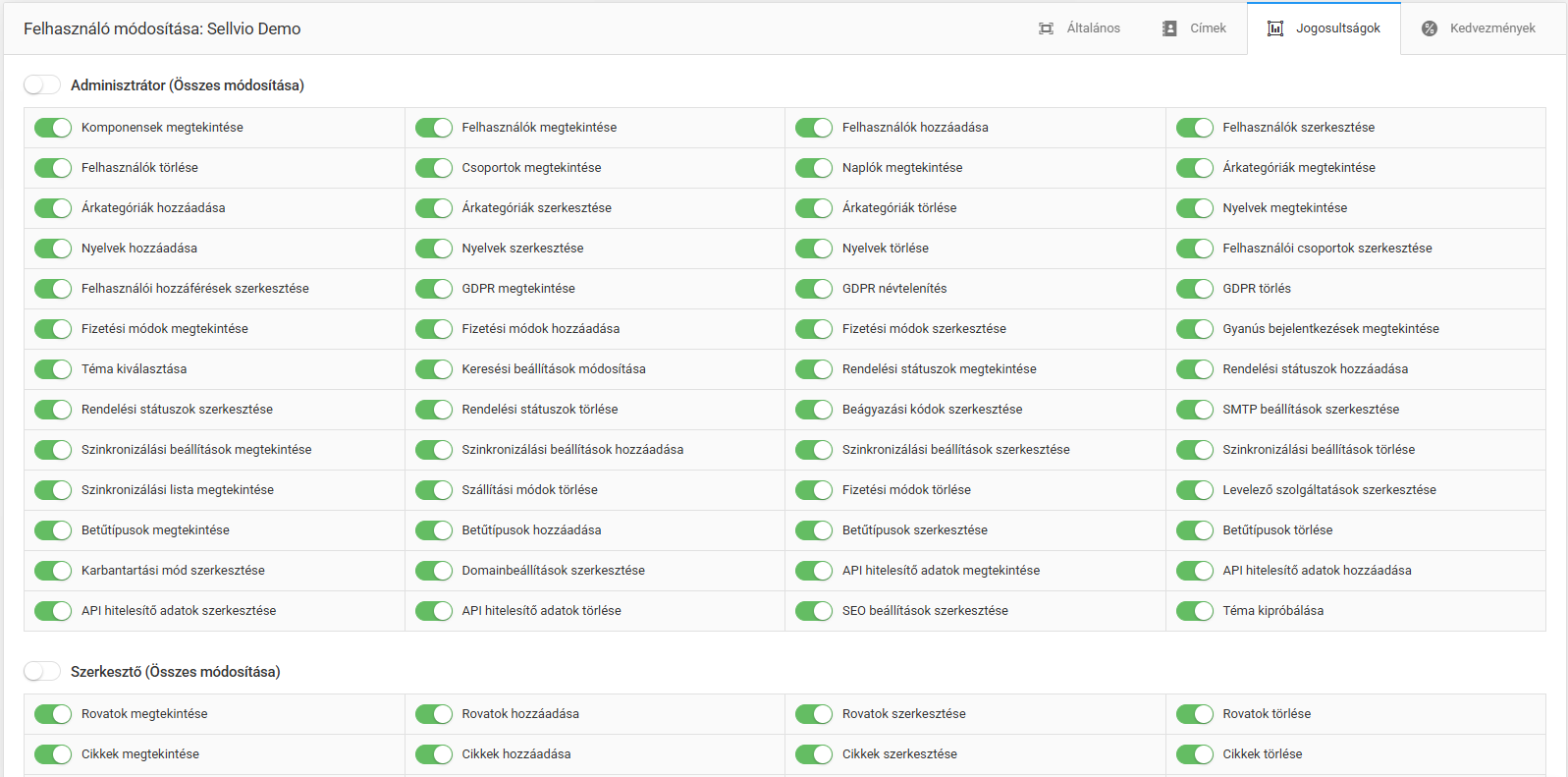Turn off Felhasználók törlése toggle

[53, 168]
